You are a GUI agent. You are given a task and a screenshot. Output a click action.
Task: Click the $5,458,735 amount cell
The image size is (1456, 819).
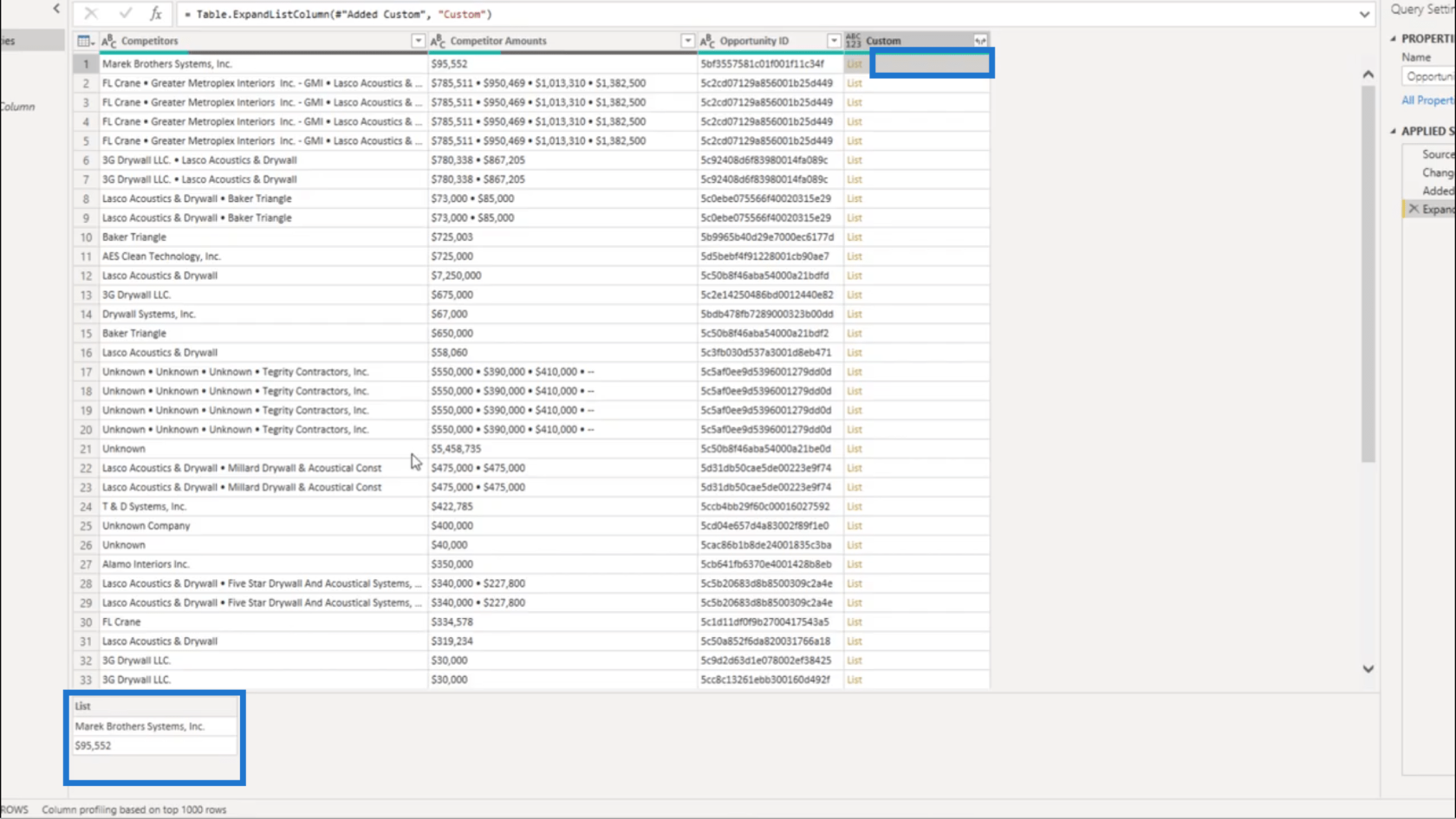click(x=562, y=449)
